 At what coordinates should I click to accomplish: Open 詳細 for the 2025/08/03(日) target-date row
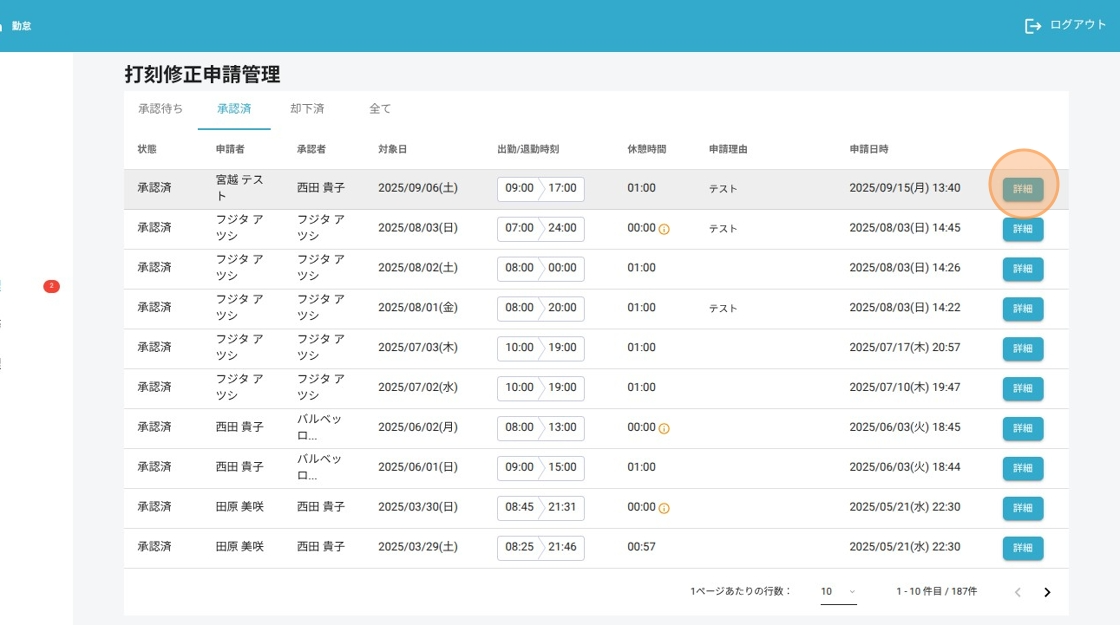click(x=1023, y=229)
